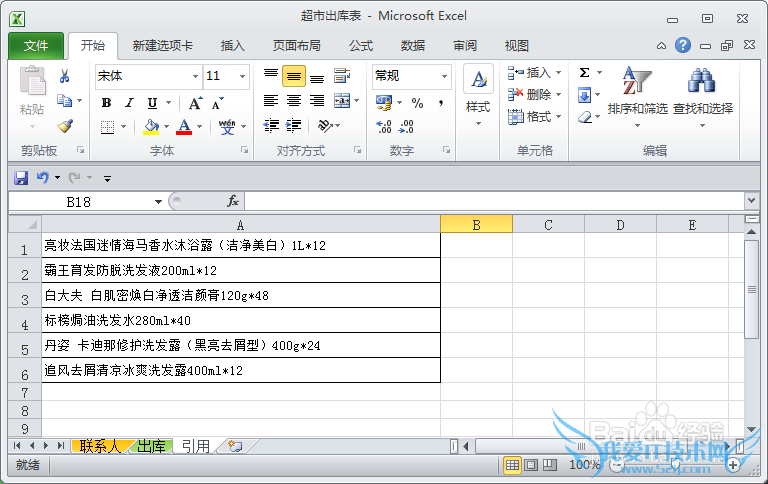Click 插入 insert cells button

click(x=534, y=73)
